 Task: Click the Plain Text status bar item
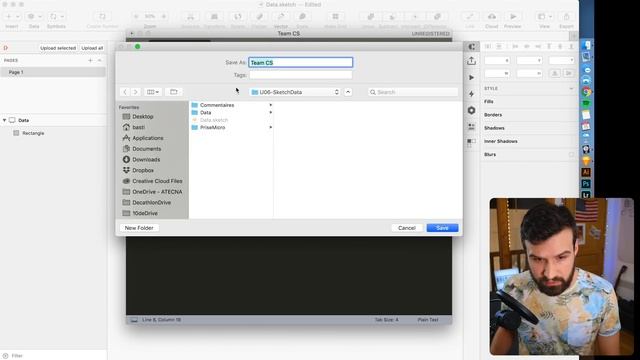428,320
